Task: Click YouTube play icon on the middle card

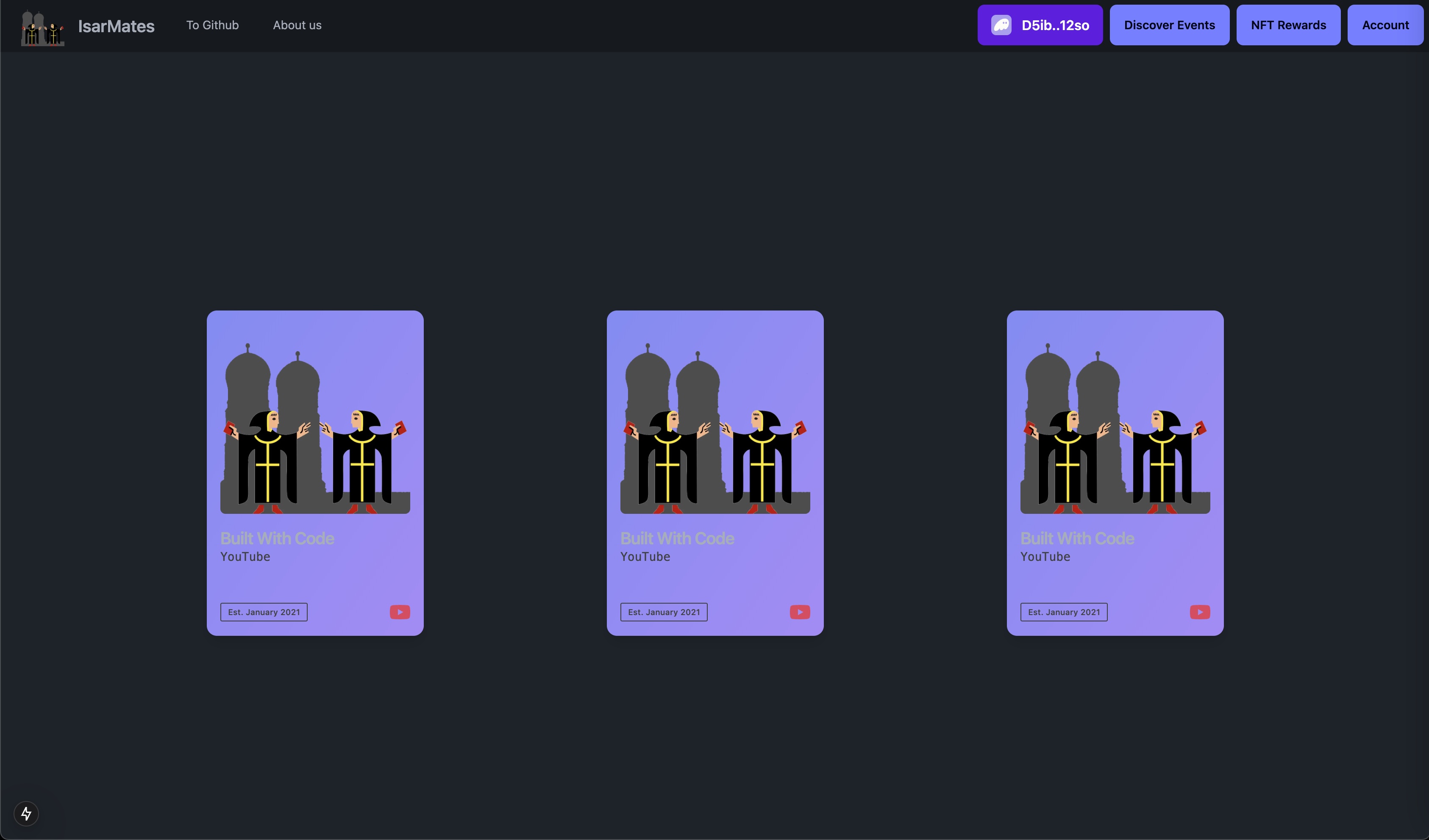Action: coord(800,612)
